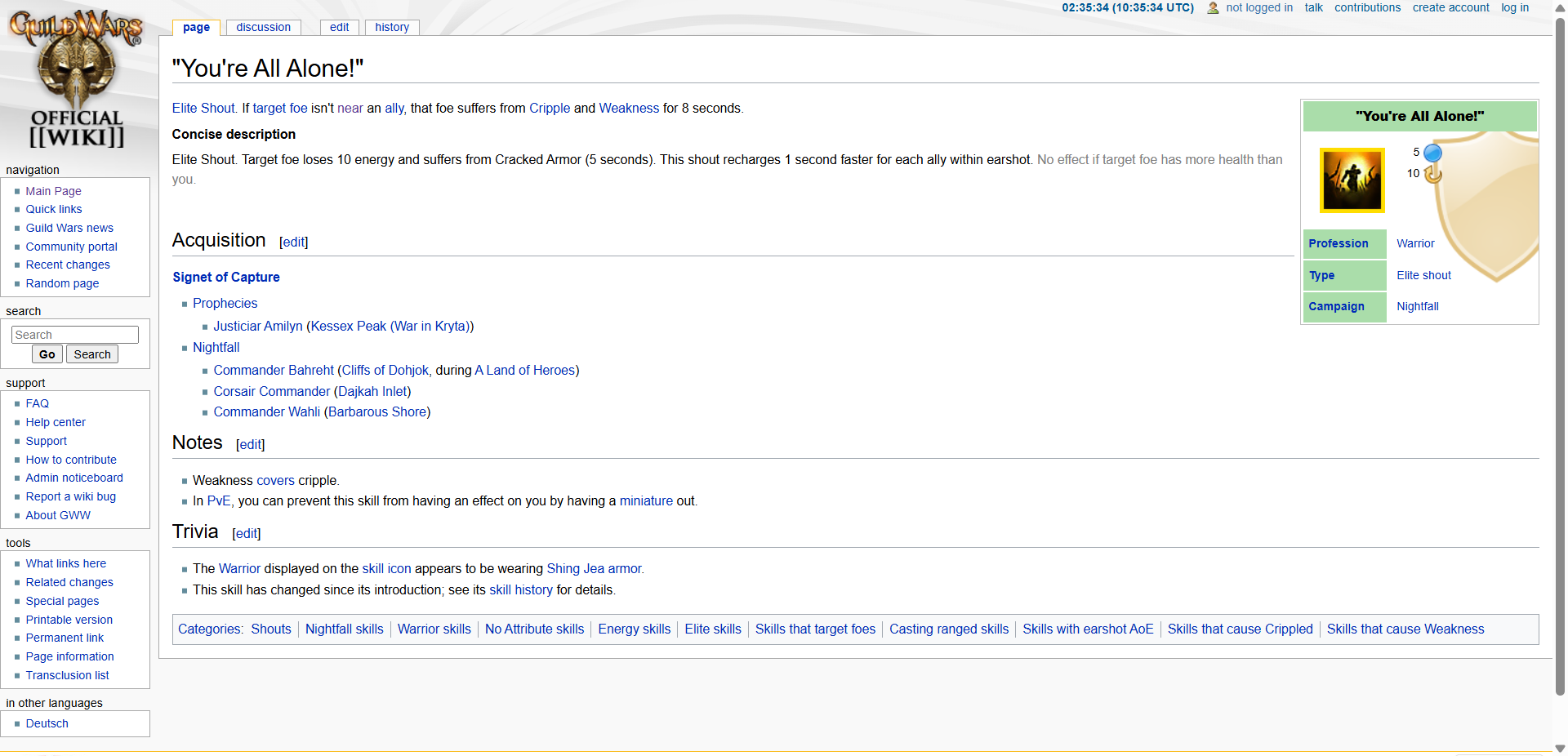Open the skill history link
Screen dimensions: 1568x756
tap(521, 590)
